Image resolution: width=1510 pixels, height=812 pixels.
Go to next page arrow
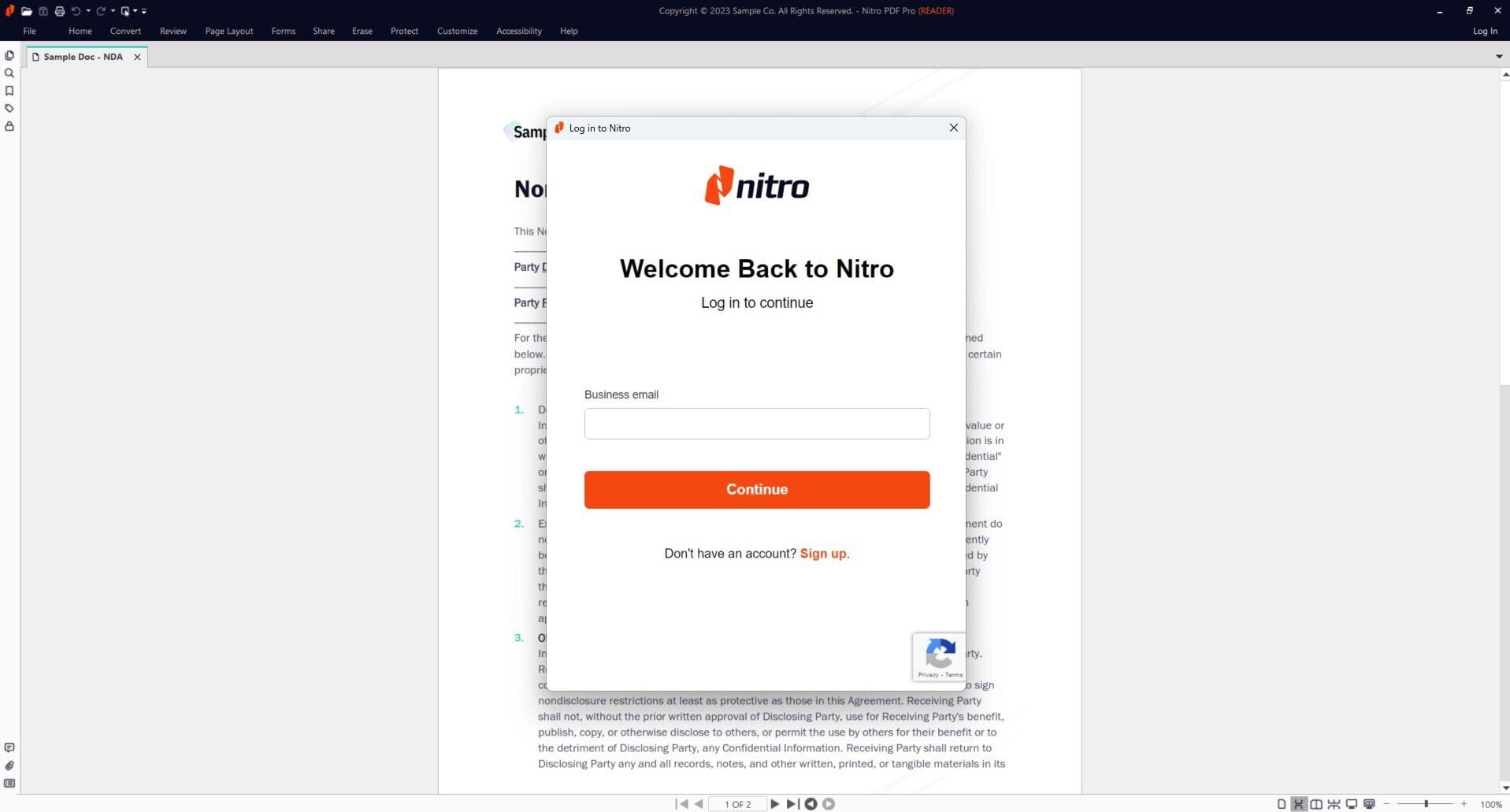[775, 804]
